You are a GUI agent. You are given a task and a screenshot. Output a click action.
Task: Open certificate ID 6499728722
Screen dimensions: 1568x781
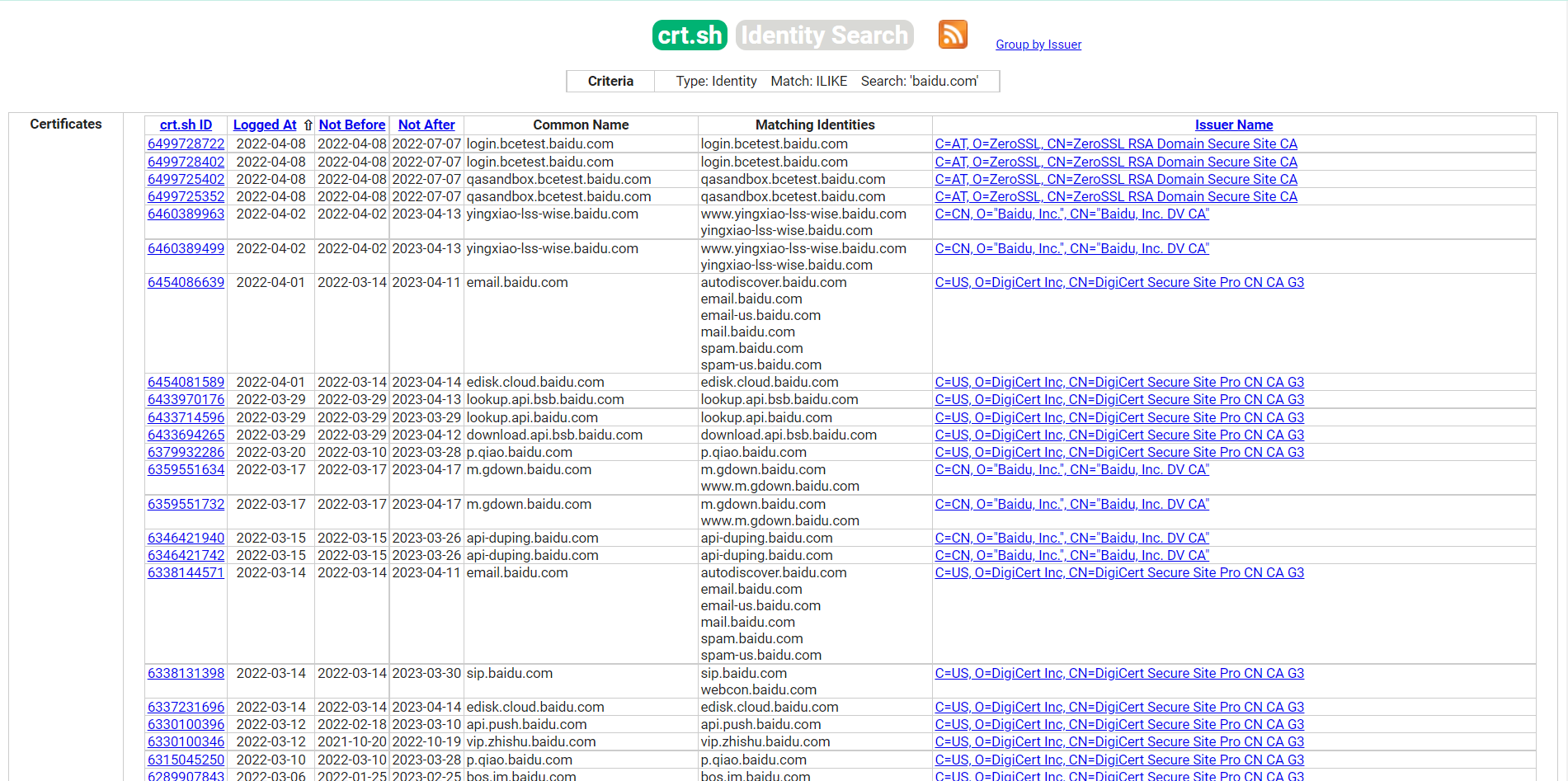186,143
